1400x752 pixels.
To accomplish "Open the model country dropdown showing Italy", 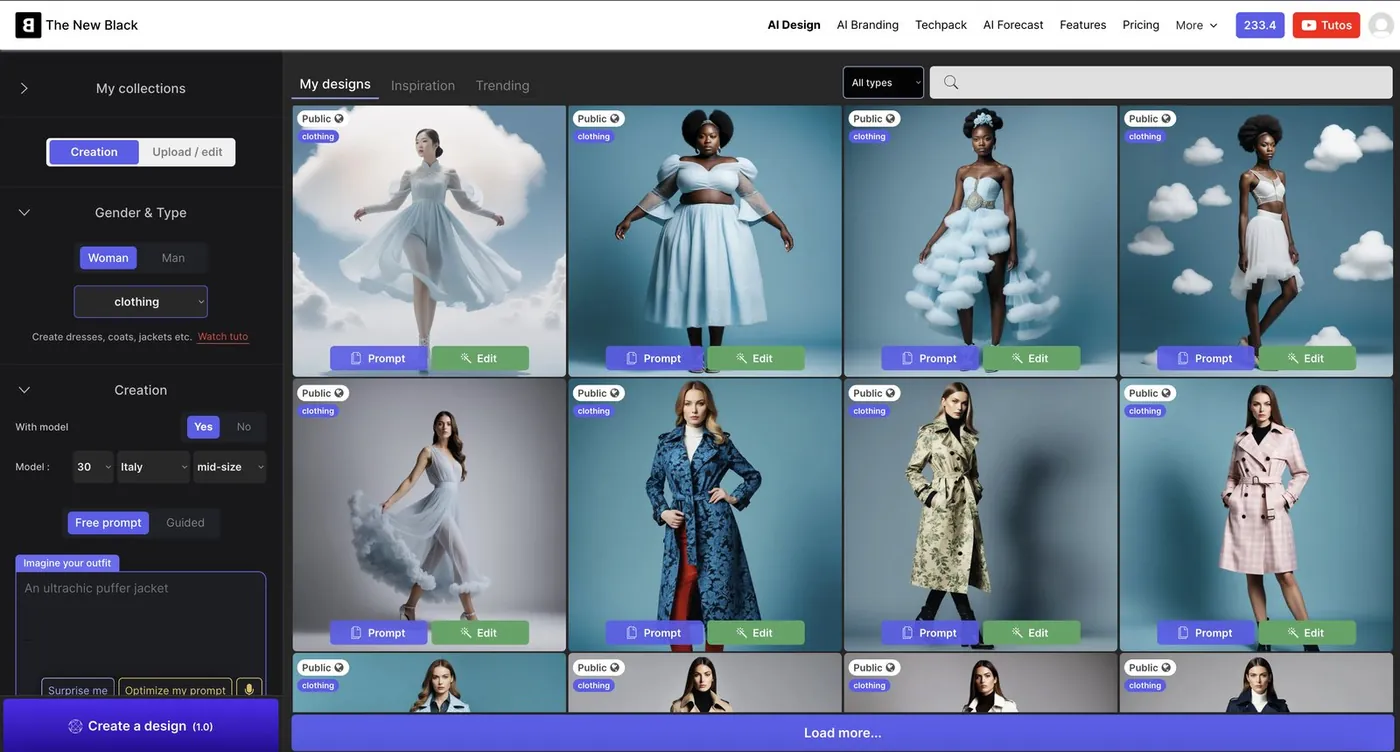I will click(153, 467).
